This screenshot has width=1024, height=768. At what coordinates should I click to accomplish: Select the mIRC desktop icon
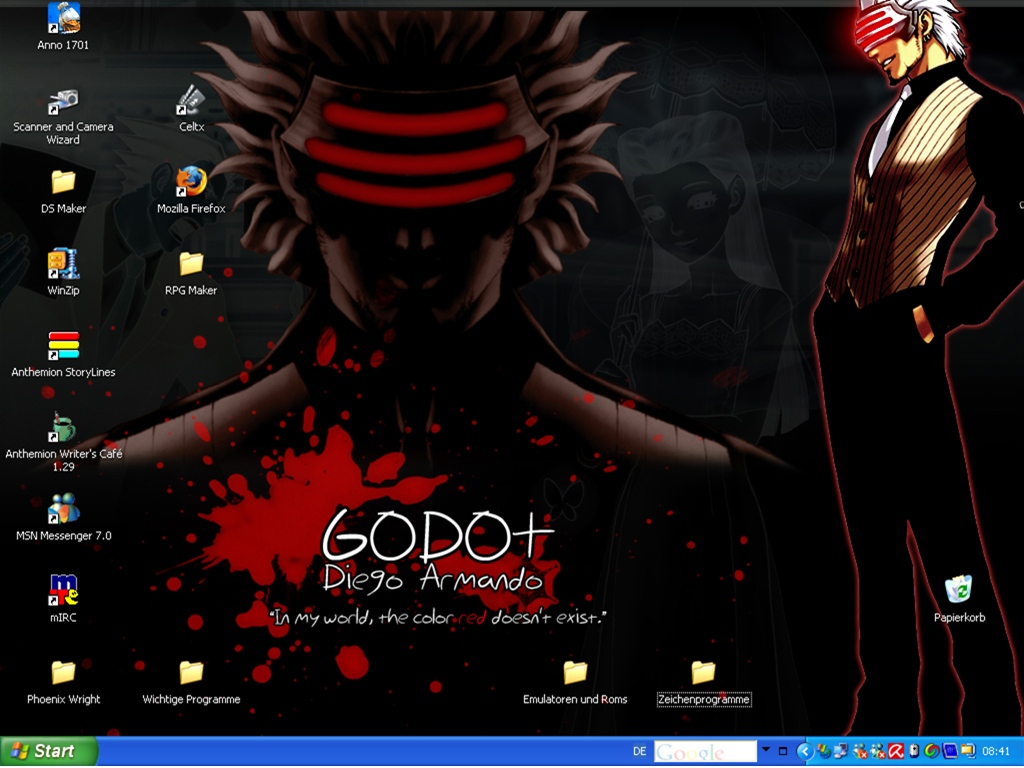point(63,599)
